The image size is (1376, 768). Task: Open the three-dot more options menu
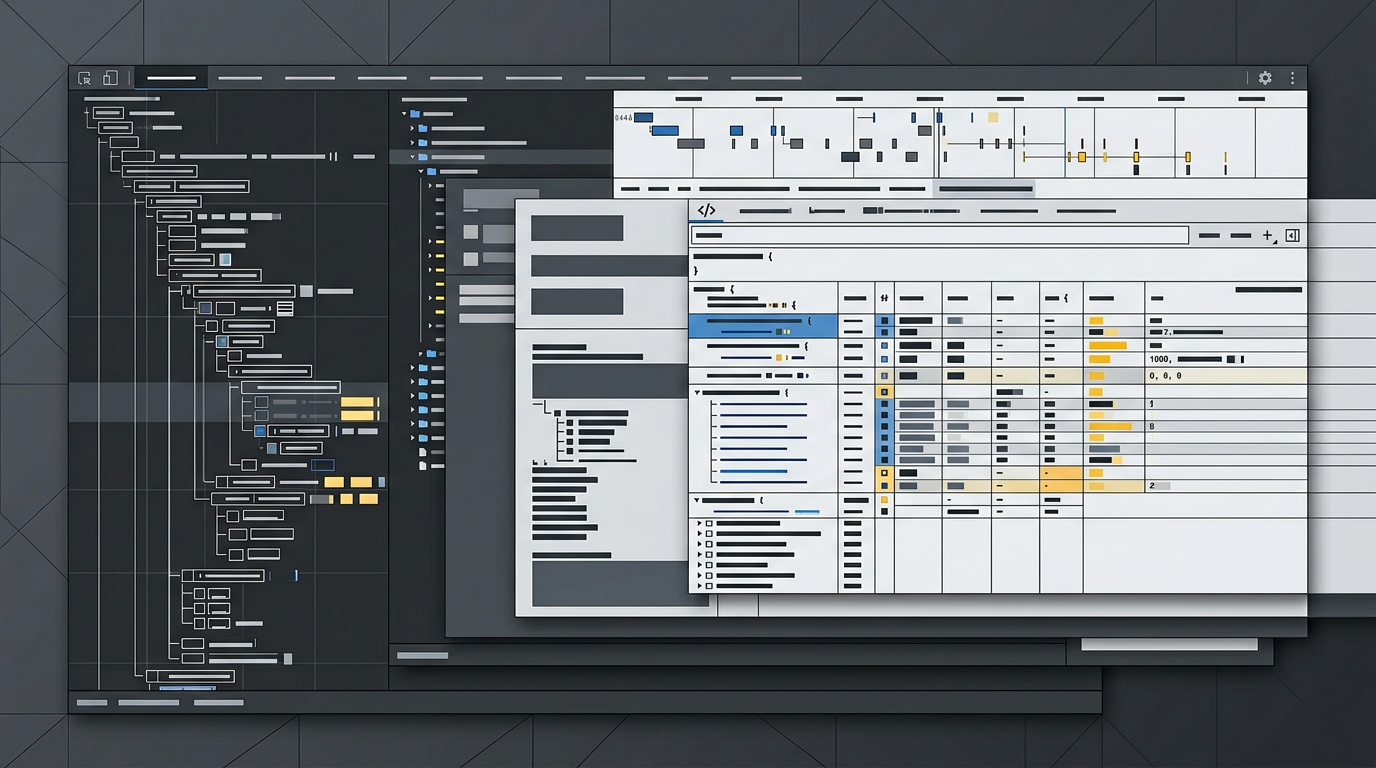point(1292,78)
